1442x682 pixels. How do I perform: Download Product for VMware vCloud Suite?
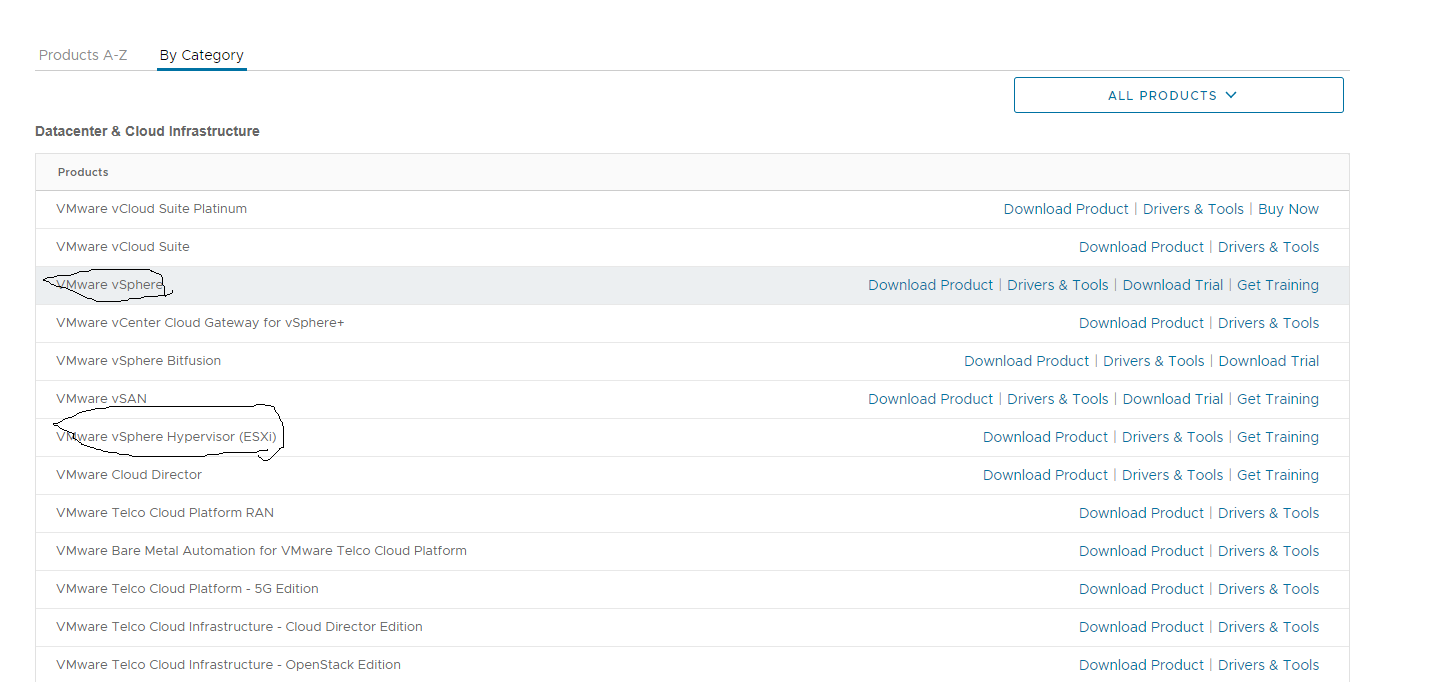(x=1141, y=247)
